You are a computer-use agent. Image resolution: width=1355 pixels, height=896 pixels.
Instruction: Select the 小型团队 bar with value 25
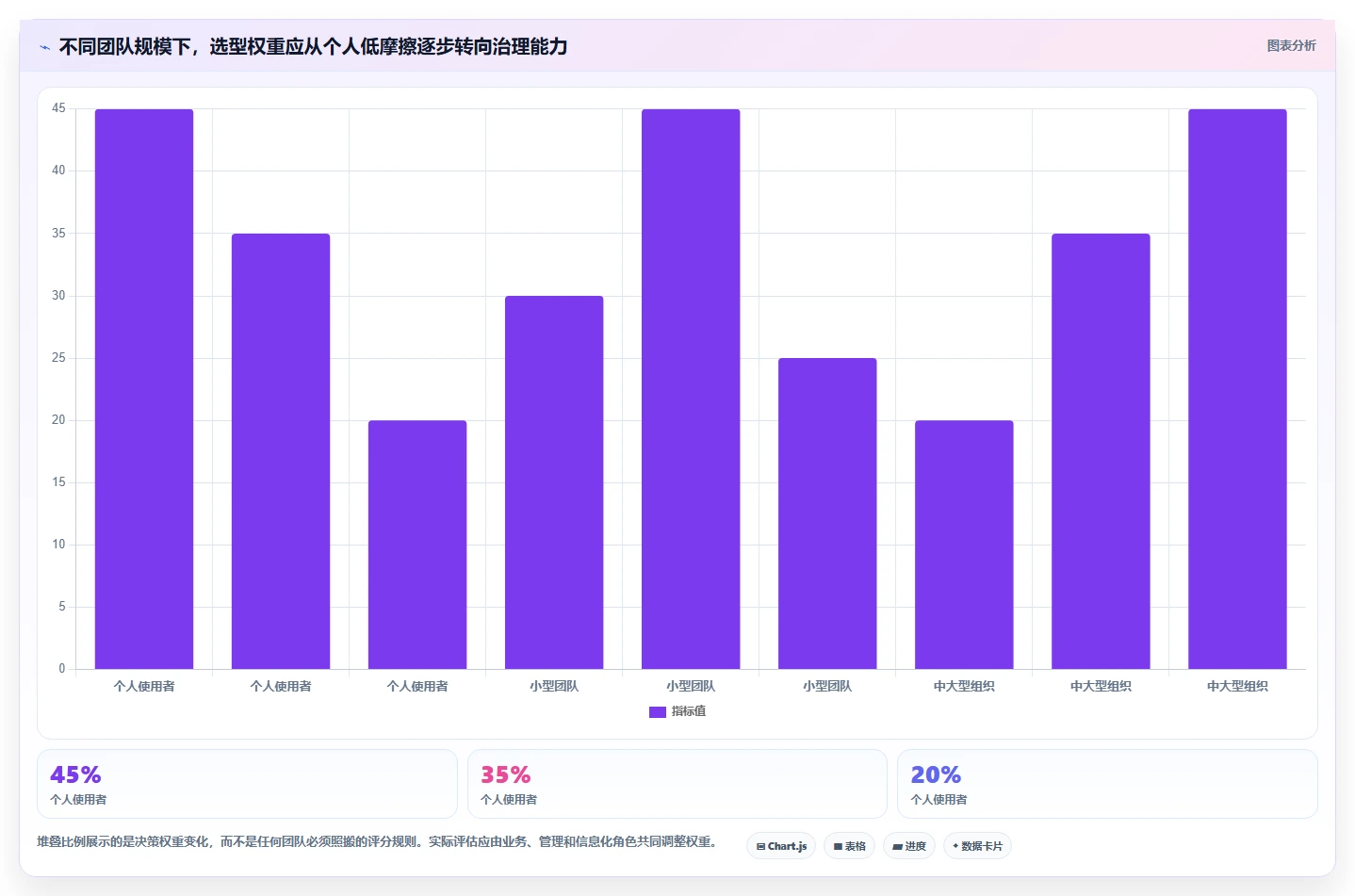pos(827,513)
